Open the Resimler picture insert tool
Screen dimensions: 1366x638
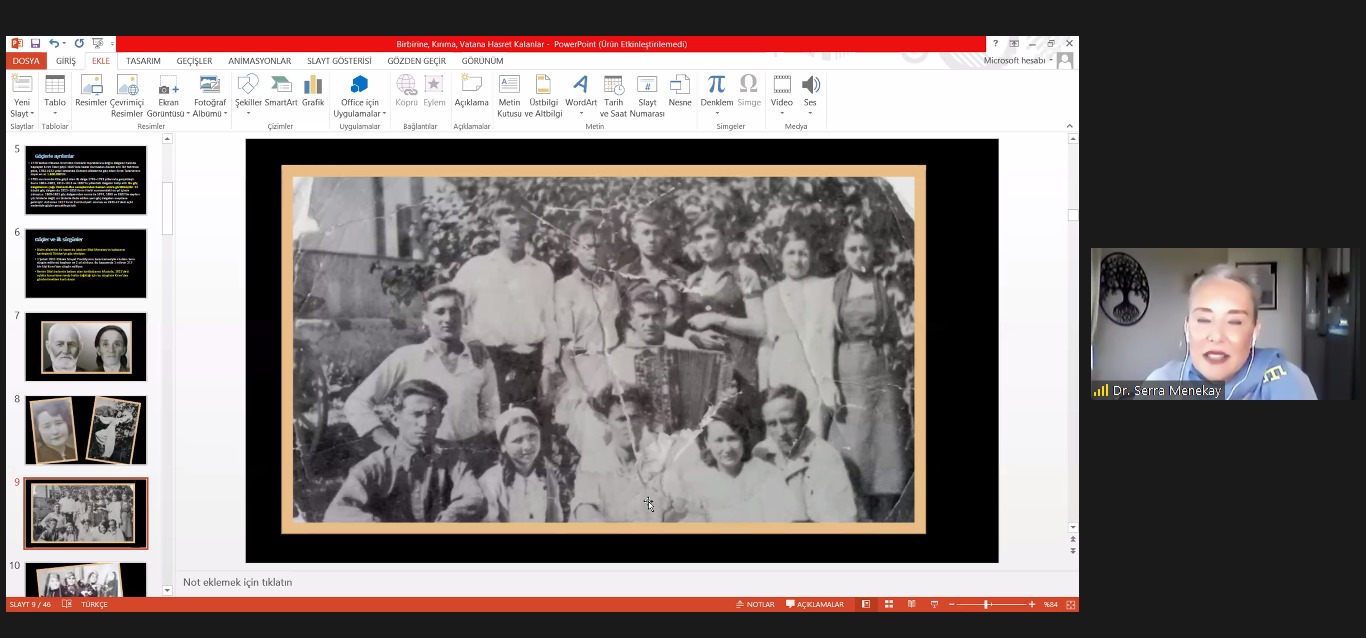[x=91, y=91]
